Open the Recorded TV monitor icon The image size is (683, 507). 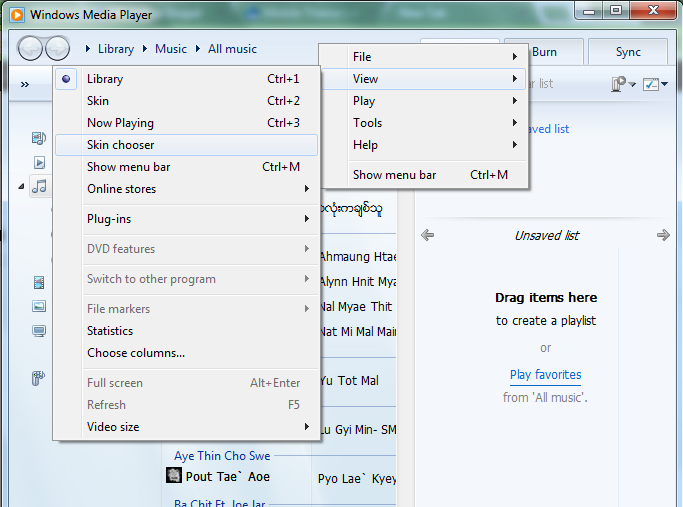point(39,331)
